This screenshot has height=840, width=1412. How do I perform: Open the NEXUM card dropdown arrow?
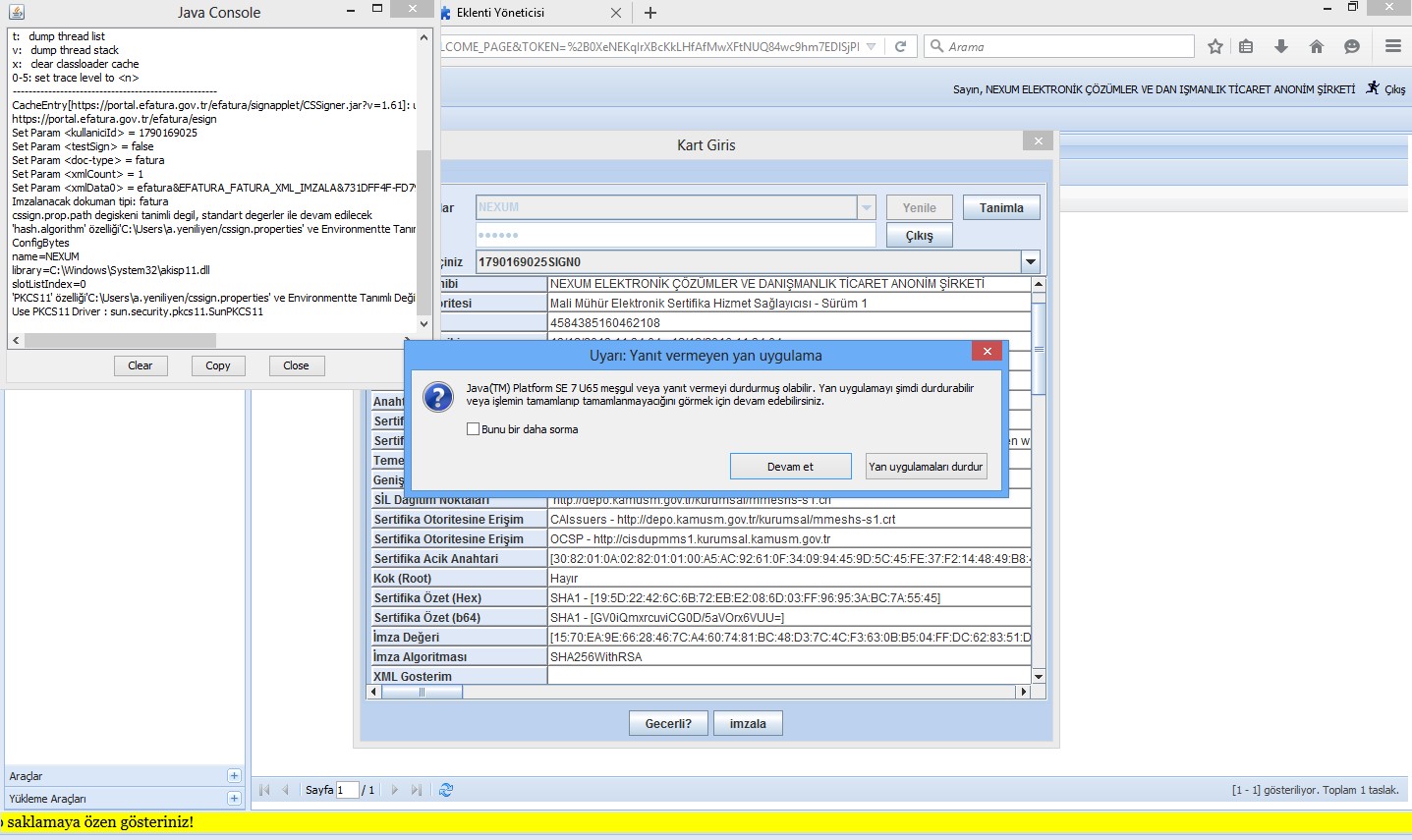[866, 207]
